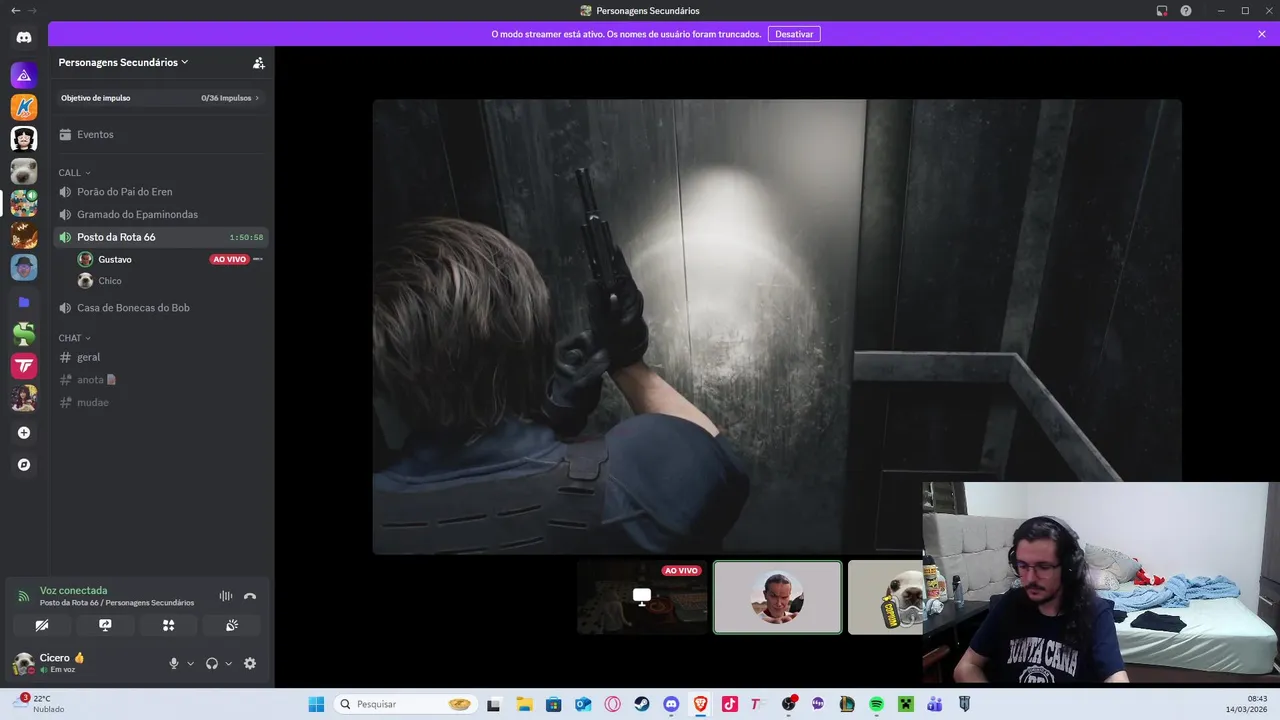Viewport: 1280px width, 720px height.
Task: Join Casa de Bonecas do Bob channel
Action: (x=161, y=308)
